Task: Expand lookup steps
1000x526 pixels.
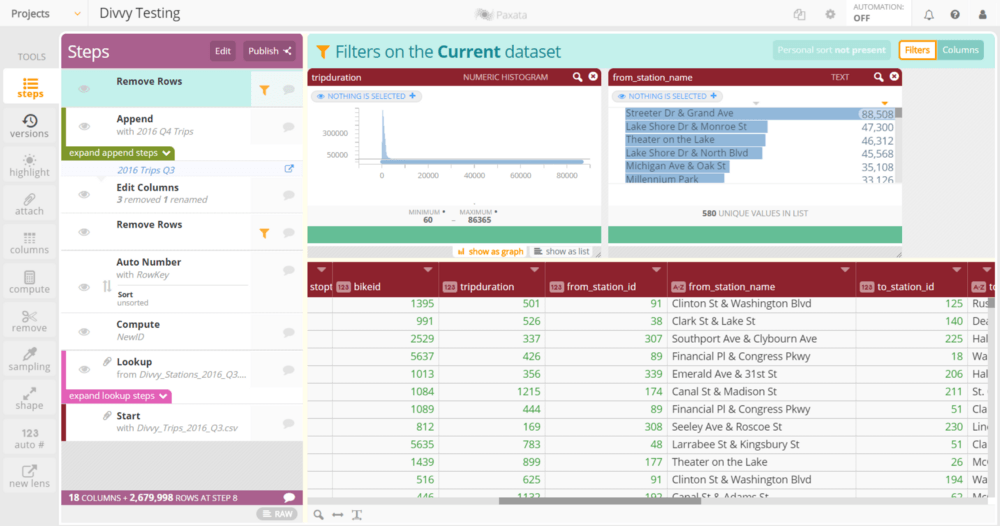Action: coord(119,396)
